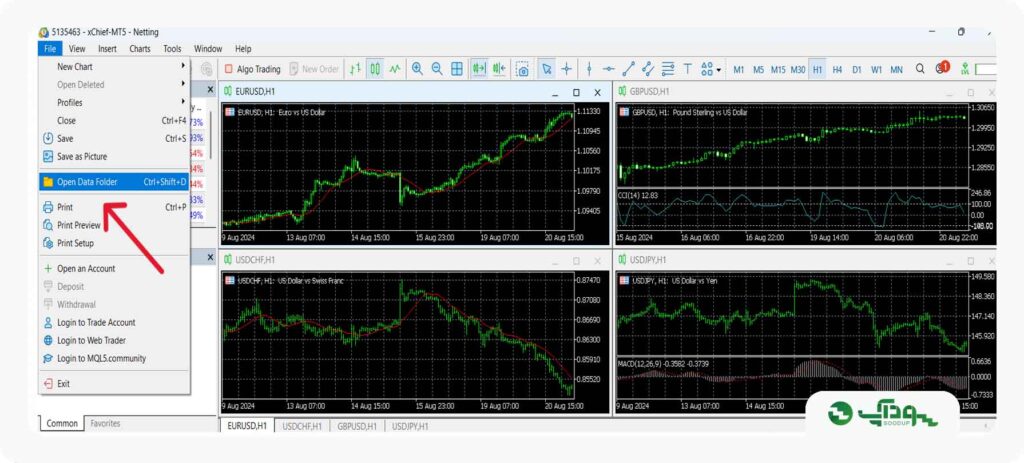Set timeframe to M1
1024x463 pixels.
(x=739, y=69)
